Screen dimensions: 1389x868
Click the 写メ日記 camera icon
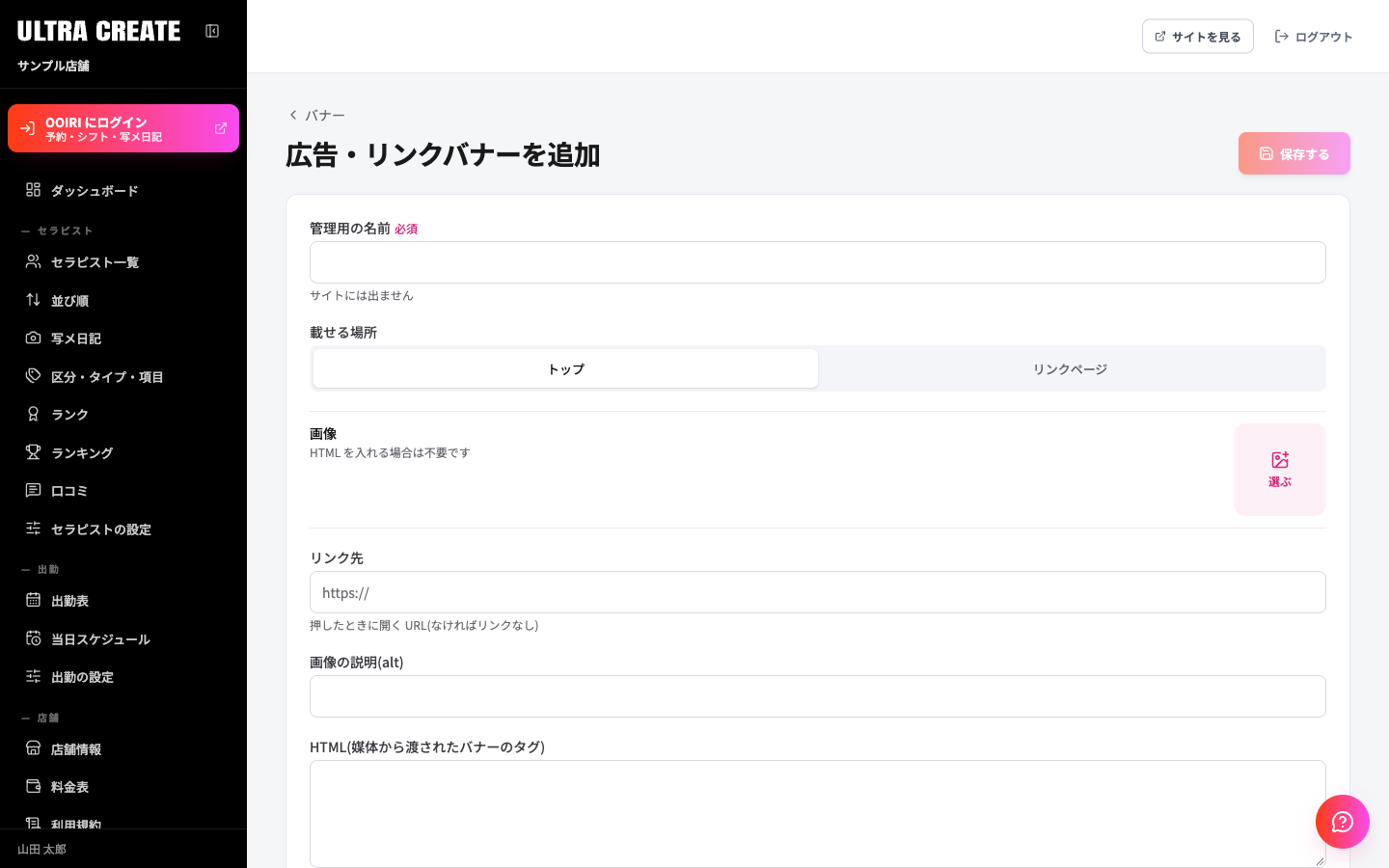point(33,338)
